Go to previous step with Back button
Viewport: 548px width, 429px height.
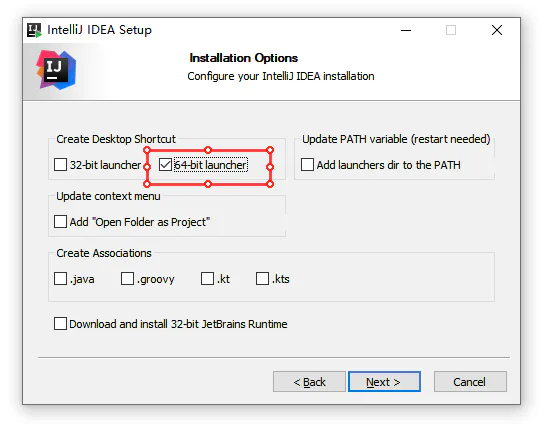(x=309, y=381)
